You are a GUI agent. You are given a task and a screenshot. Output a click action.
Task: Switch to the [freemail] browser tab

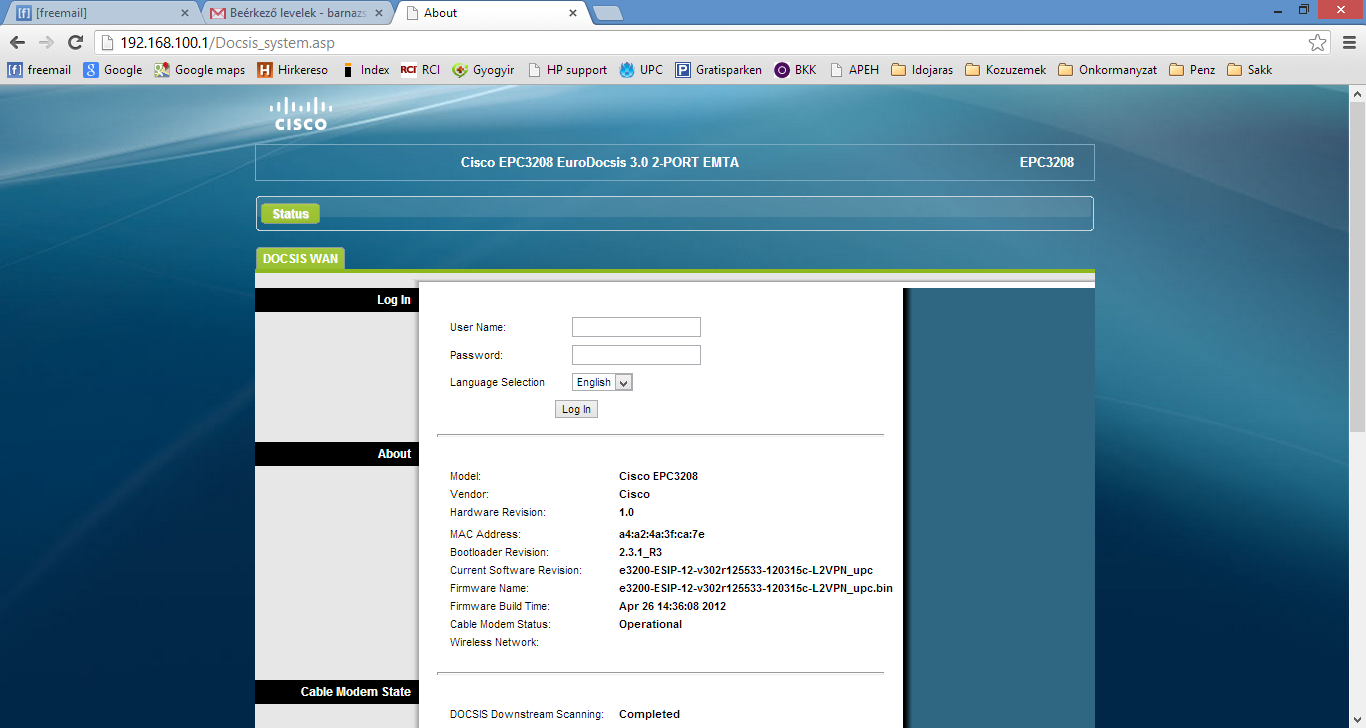pos(100,13)
